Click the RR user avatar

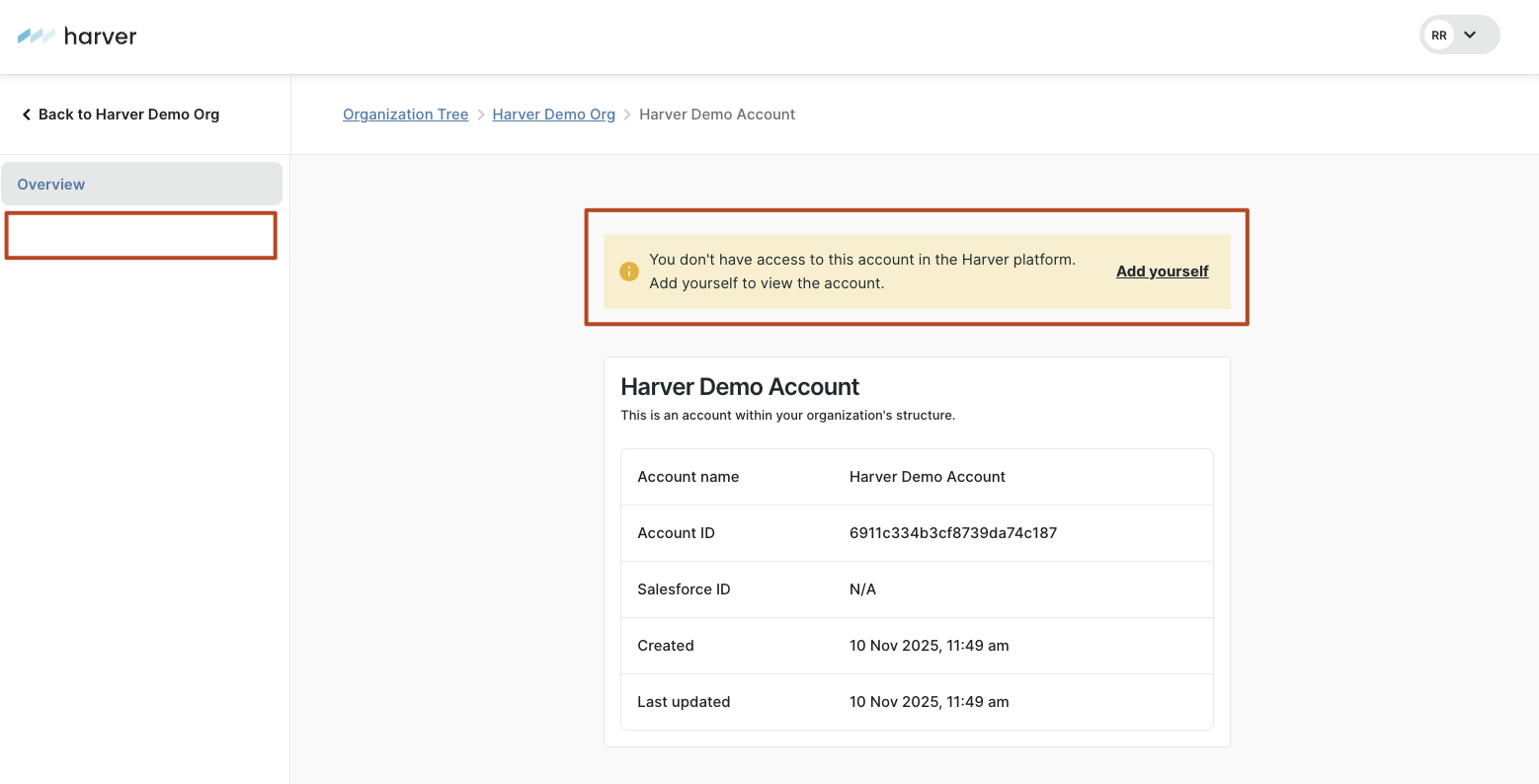click(1439, 36)
